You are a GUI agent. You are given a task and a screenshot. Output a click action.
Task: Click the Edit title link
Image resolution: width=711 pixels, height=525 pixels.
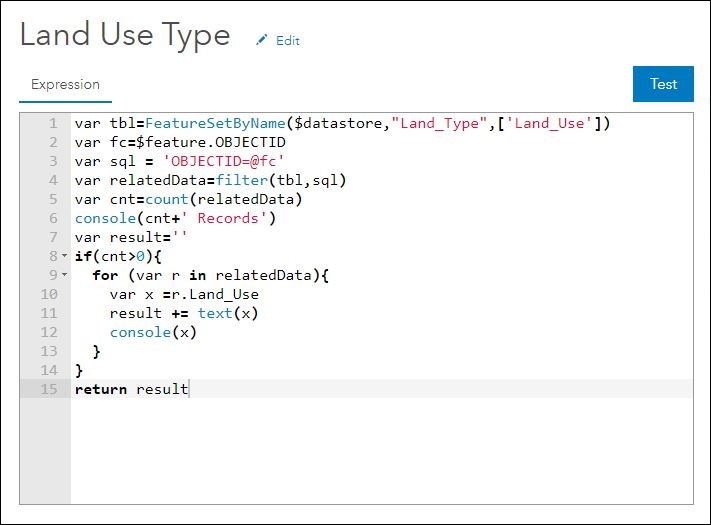click(x=287, y=41)
